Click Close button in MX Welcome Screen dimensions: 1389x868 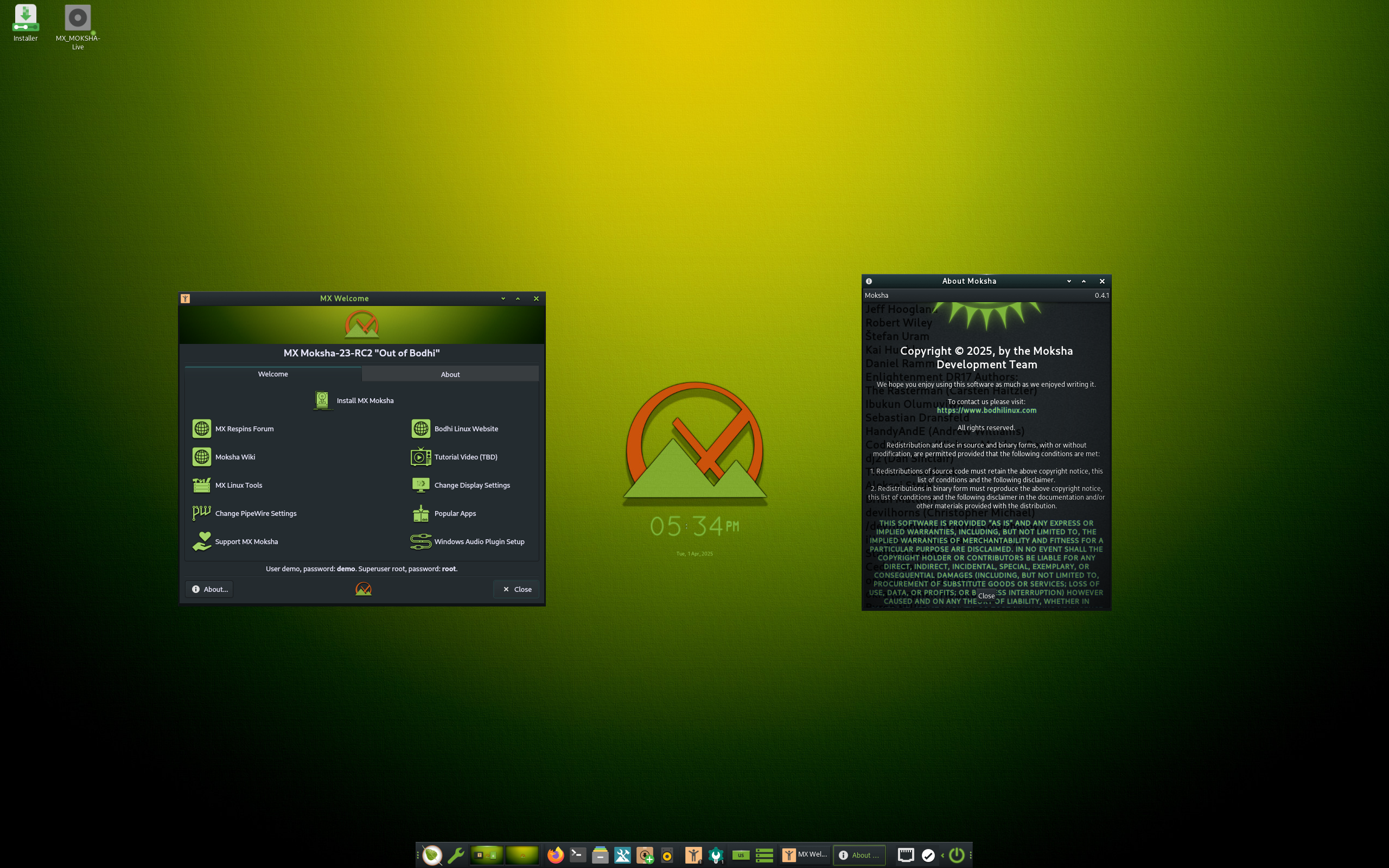pyautogui.click(x=516, y=589)
